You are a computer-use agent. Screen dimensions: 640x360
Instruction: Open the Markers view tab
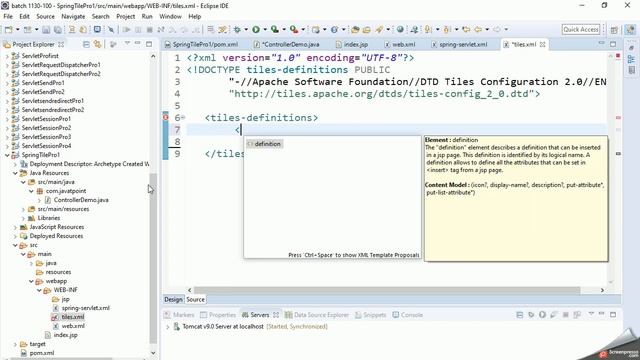(179, 315)
